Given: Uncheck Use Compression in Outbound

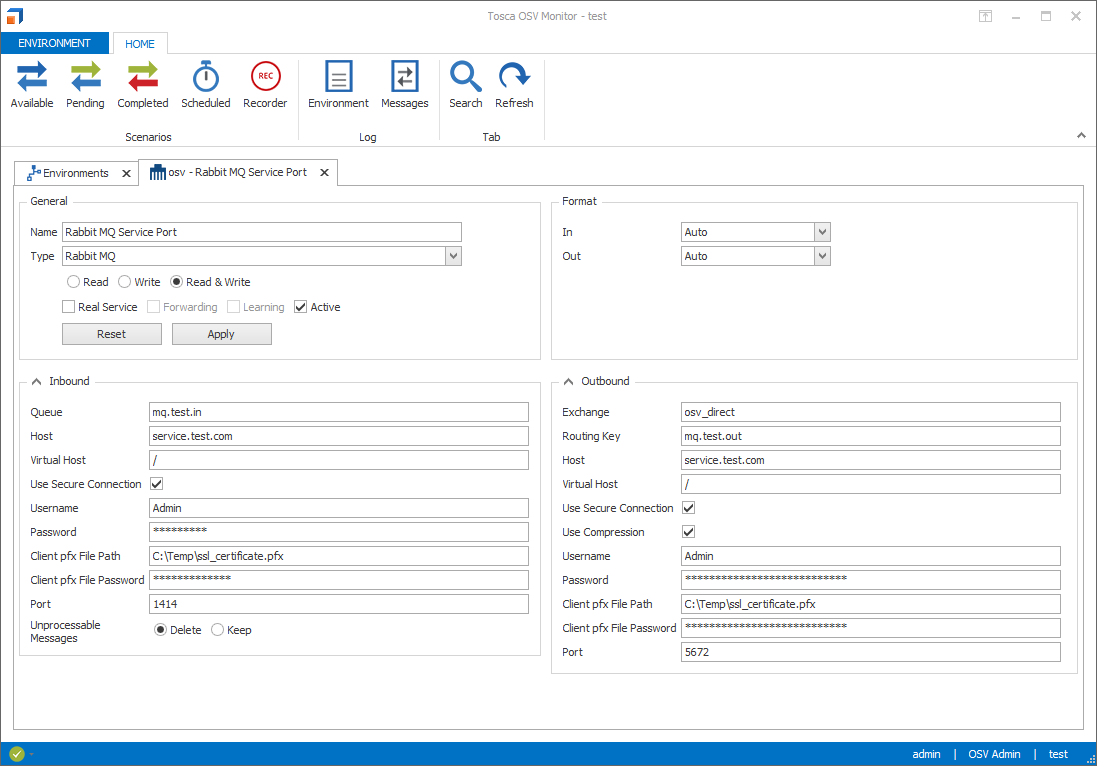Looking at the screenshot, I should [x=689, y=532].
